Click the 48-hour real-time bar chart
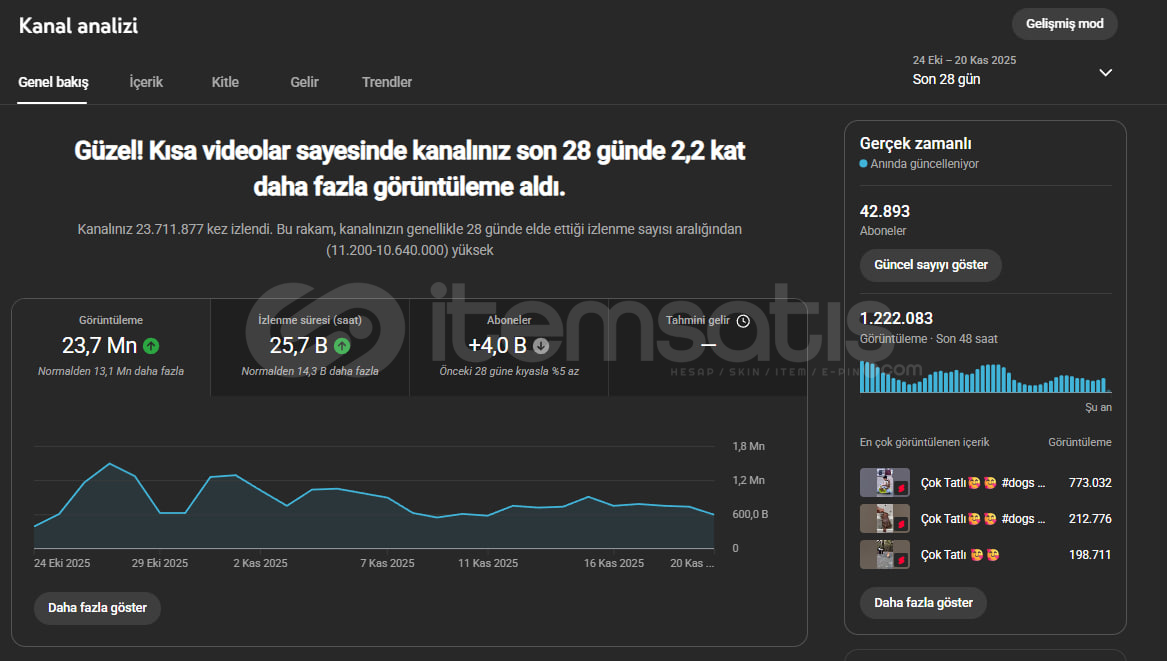 click(985, 377)
